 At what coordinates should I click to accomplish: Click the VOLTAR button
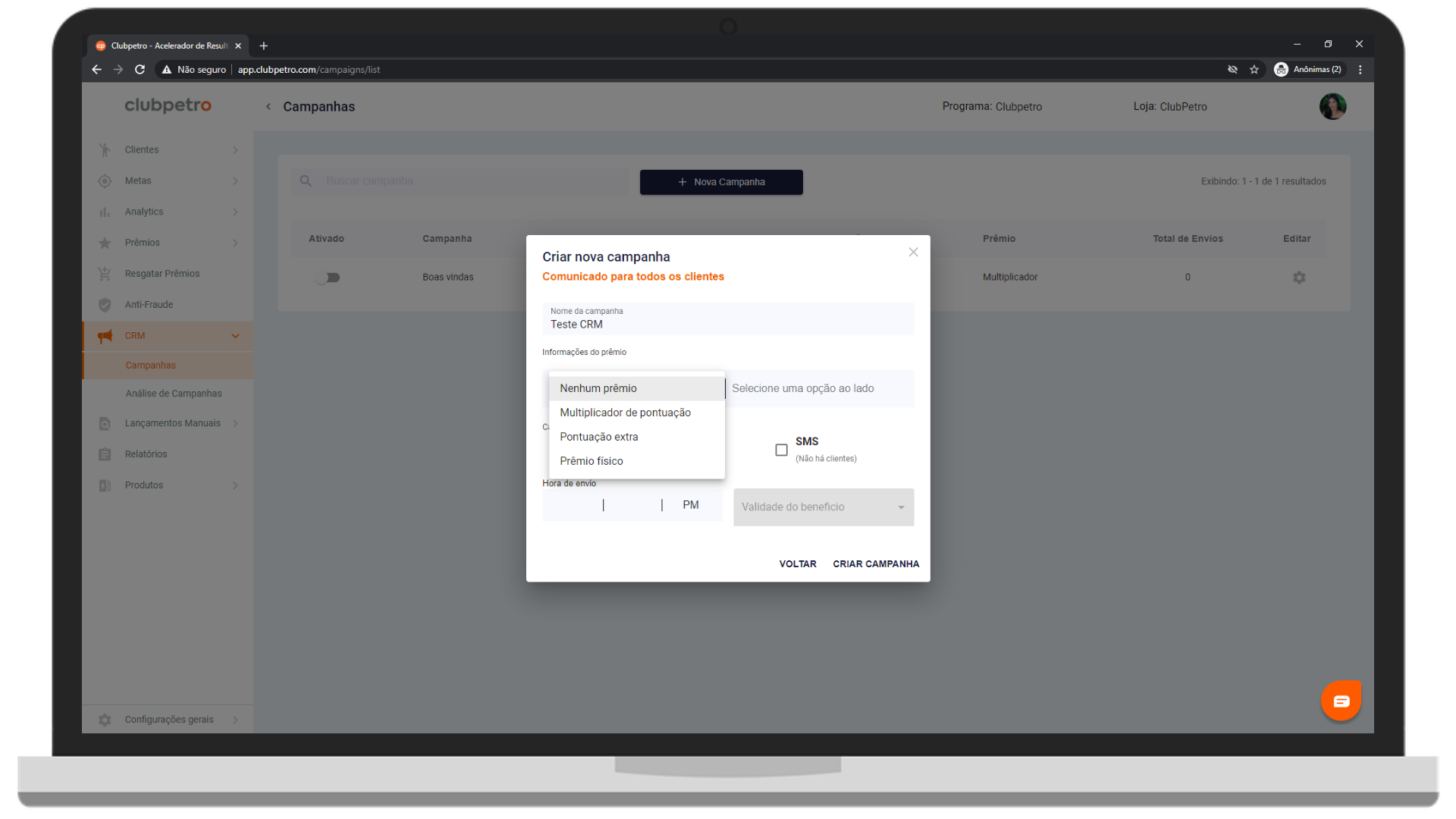797,564
